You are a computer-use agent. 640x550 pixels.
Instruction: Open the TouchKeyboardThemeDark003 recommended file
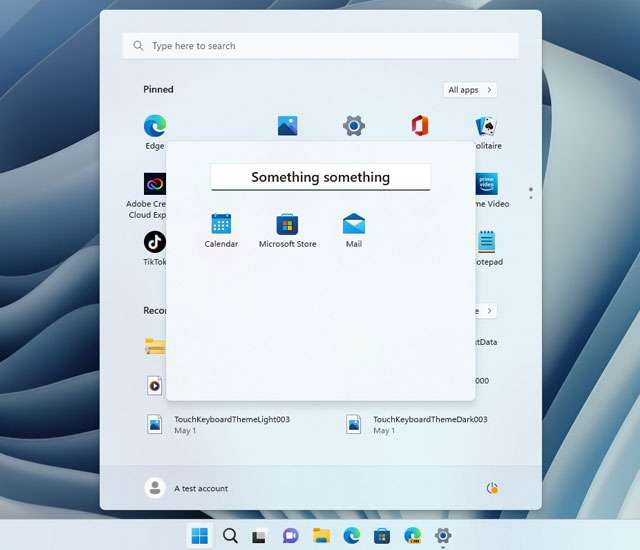coord(417,424)
